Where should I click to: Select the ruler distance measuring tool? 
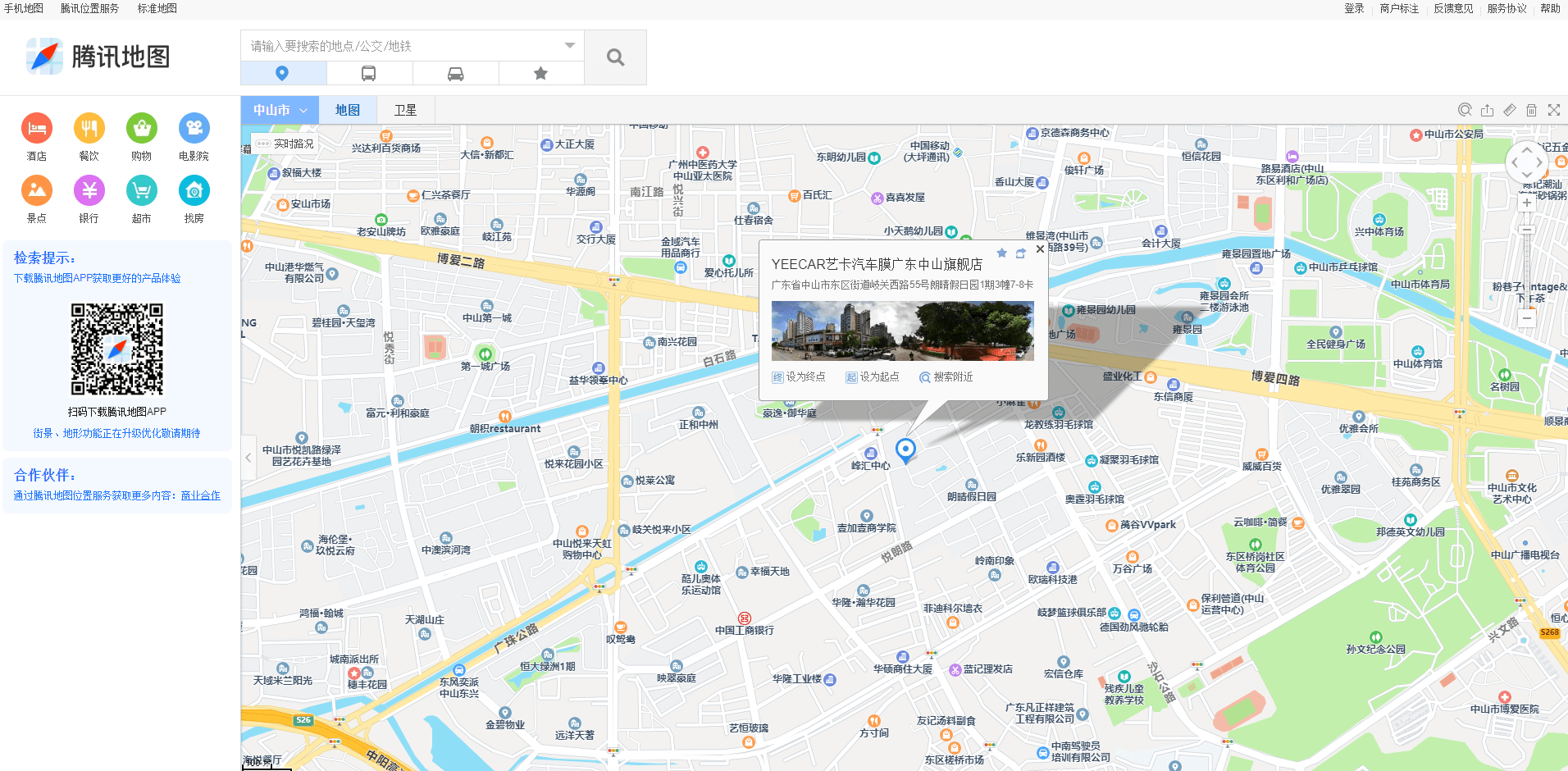1510,110
